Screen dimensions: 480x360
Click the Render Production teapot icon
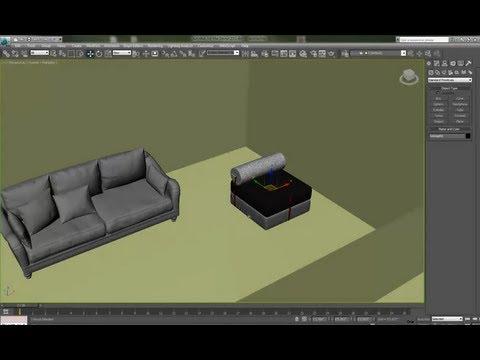point(331,54)
